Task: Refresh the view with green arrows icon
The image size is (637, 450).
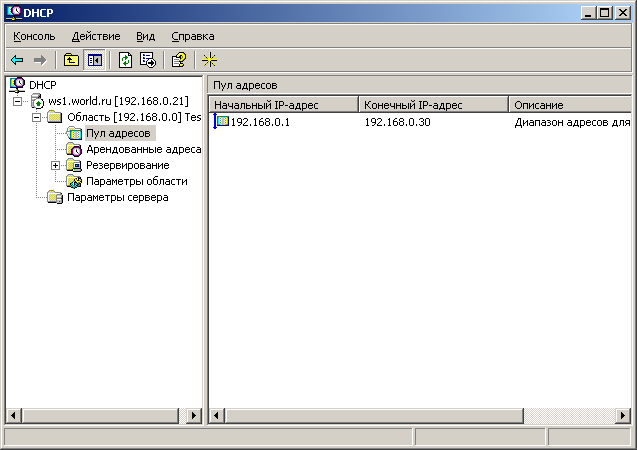Action: 126,61
